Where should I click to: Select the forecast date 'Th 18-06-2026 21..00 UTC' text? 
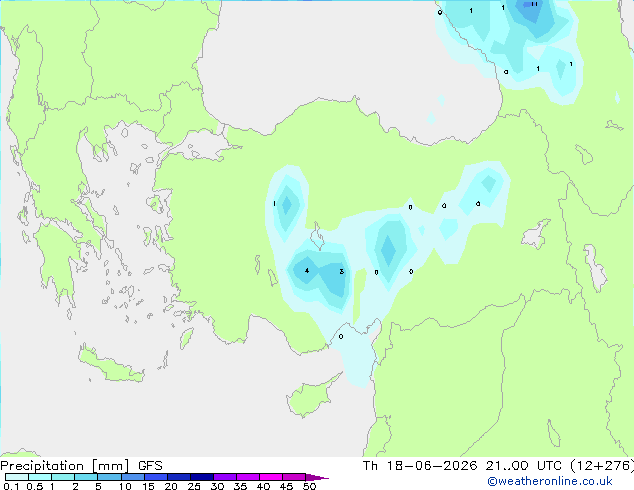pyautogui.click(x=462, y=466)
